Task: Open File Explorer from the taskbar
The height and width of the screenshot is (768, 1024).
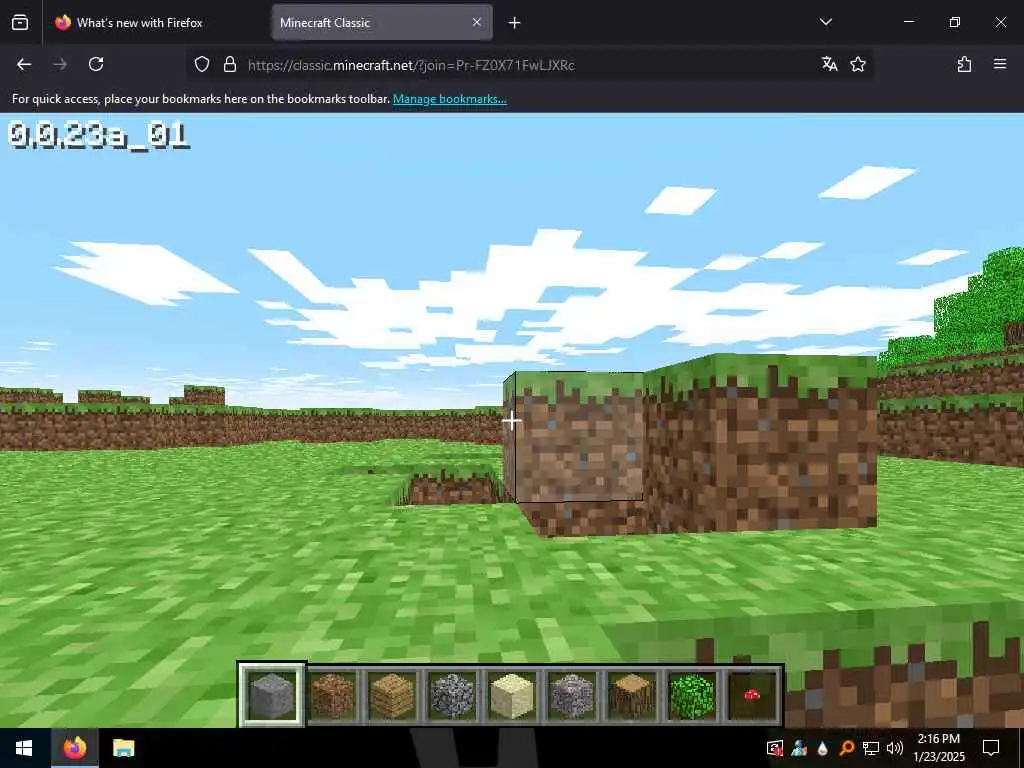Action: (x=123, y=748)
